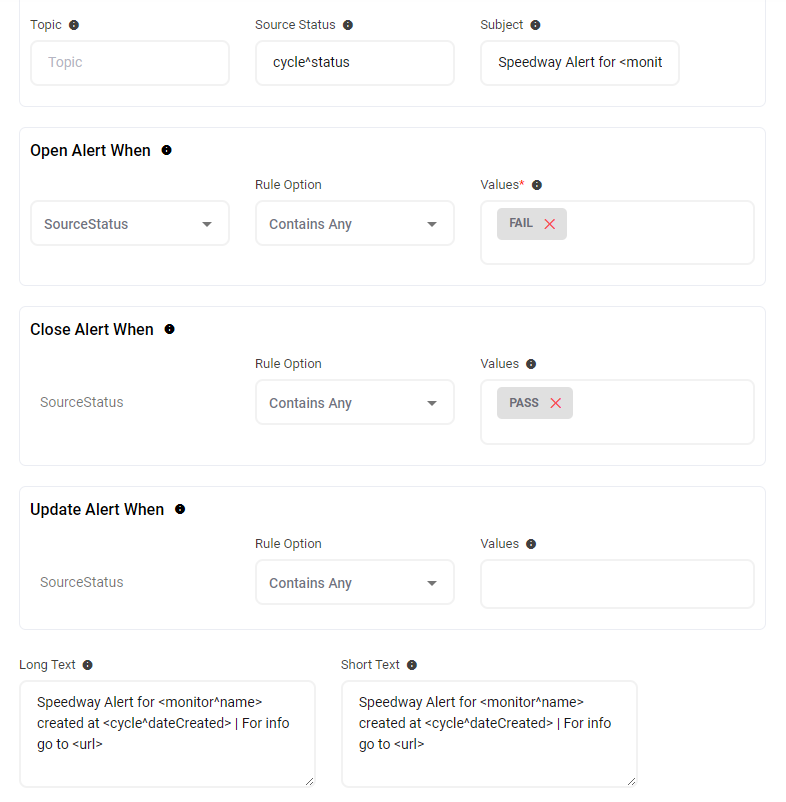The height and width of the screenshot is (802, 786).
Task: Click the empty Values box in Update Alert
Action: pyautogui.click(x=617, y=584)
